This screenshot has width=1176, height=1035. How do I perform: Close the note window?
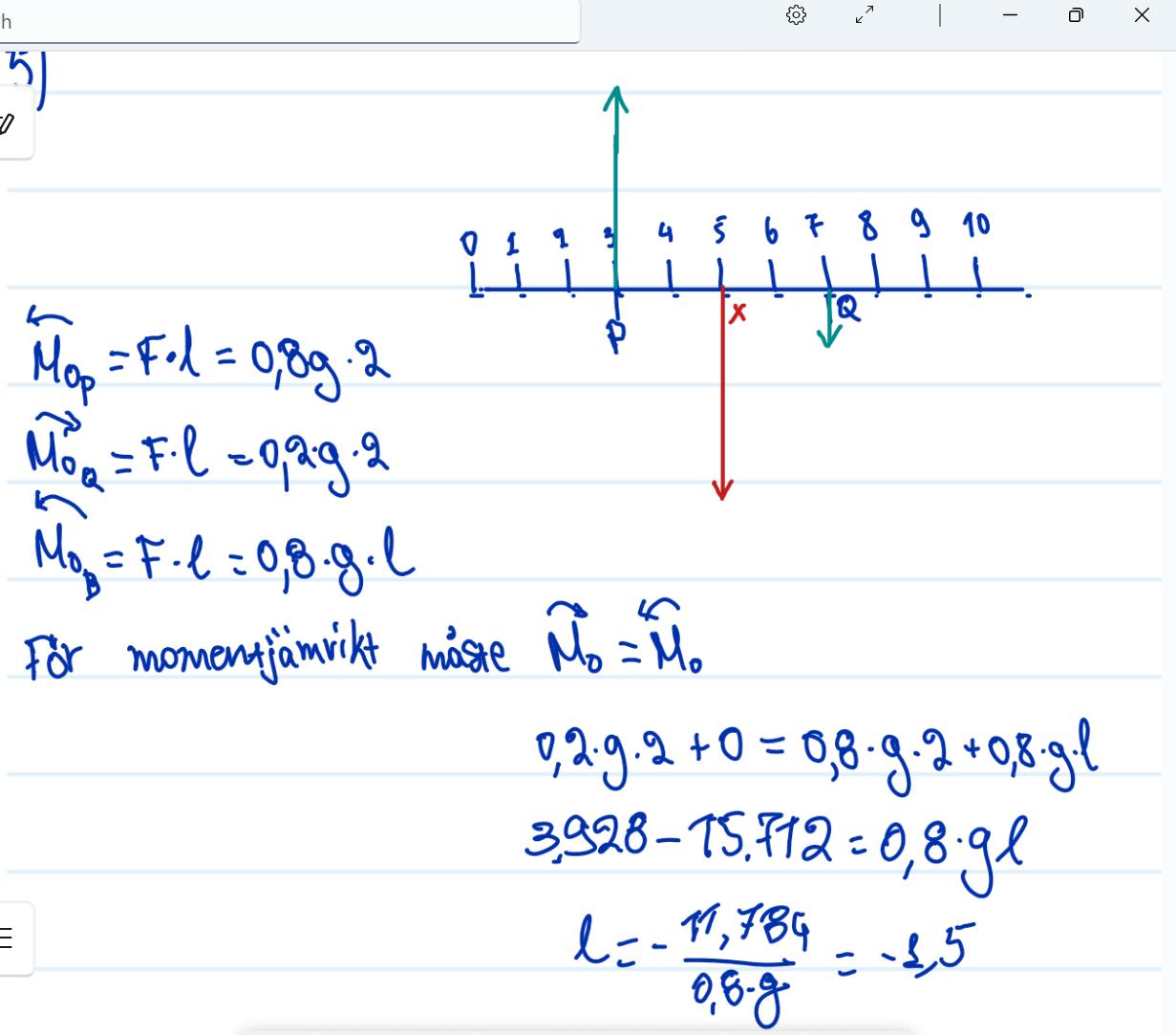point(1142,15)
